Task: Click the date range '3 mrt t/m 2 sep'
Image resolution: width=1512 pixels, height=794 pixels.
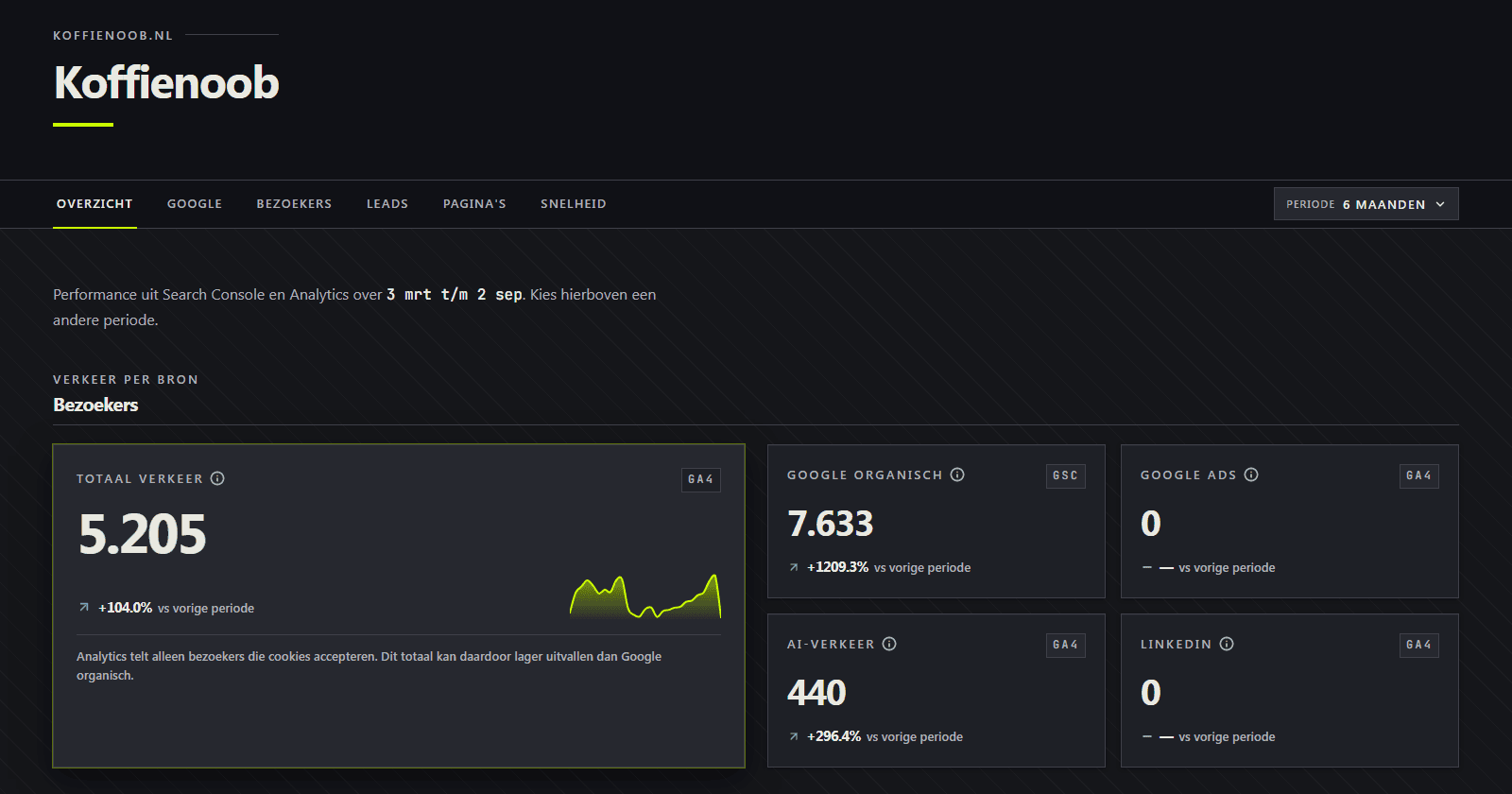Action: (455, 294)
